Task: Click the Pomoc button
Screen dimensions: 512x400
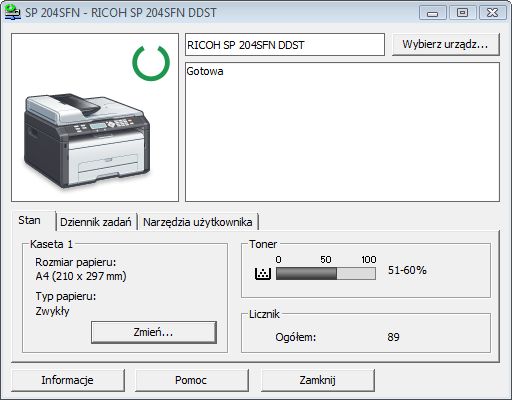Action: [191, 380]
